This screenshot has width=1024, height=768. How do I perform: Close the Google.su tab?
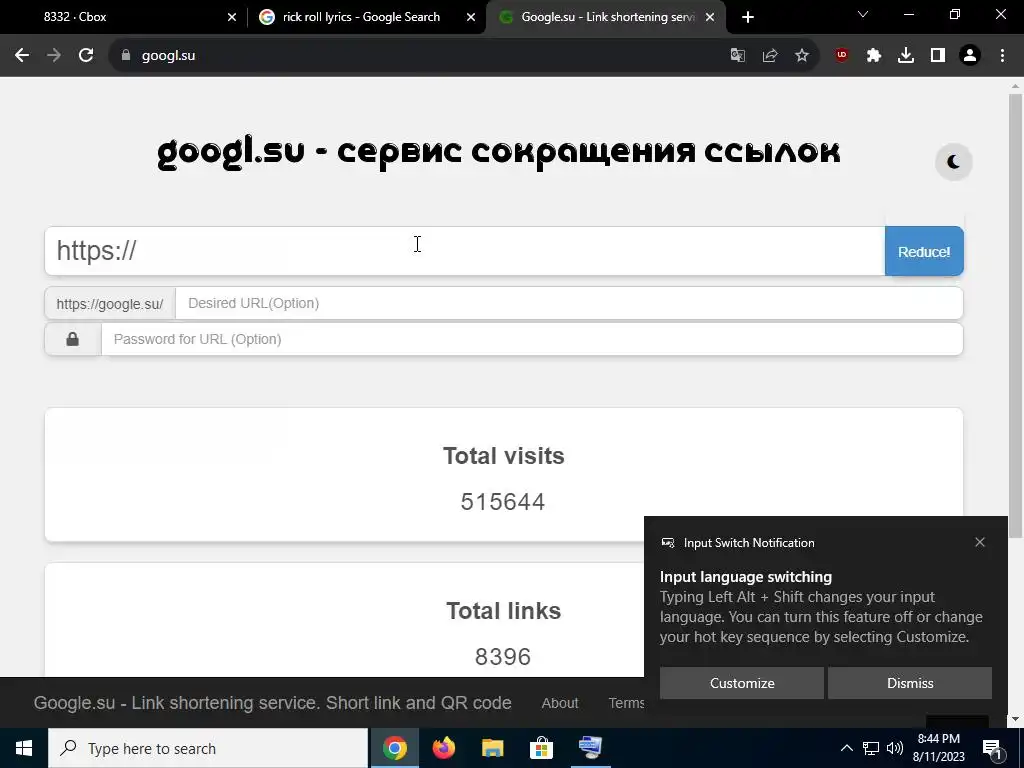click(710, 17)
